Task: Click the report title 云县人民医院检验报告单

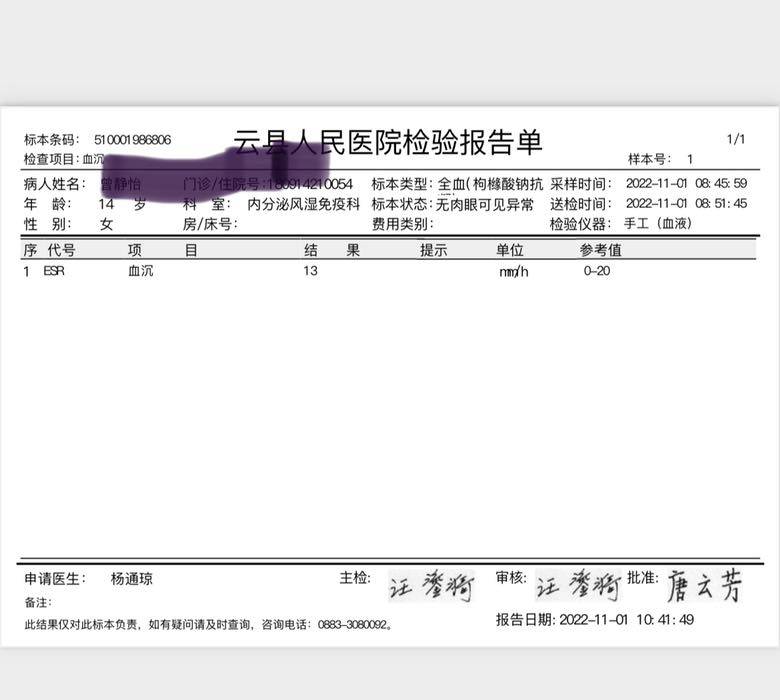Action: coord(388,143)
